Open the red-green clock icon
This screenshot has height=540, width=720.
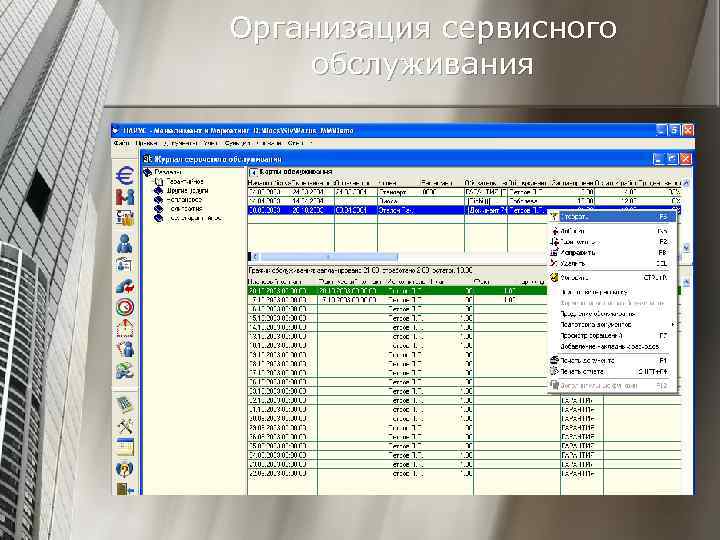tap(124, 307)
